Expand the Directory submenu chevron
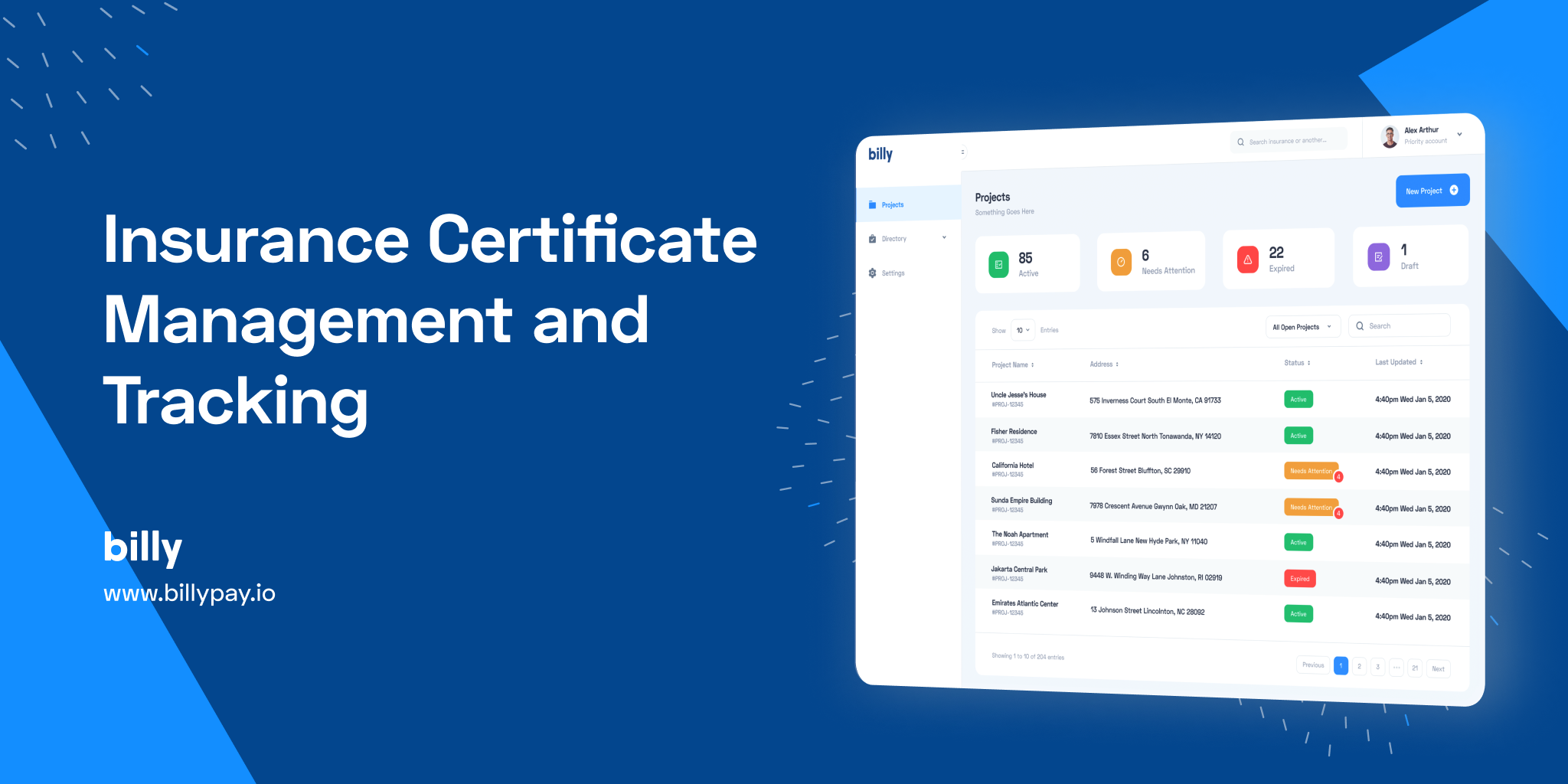 [x=944, y=237]
